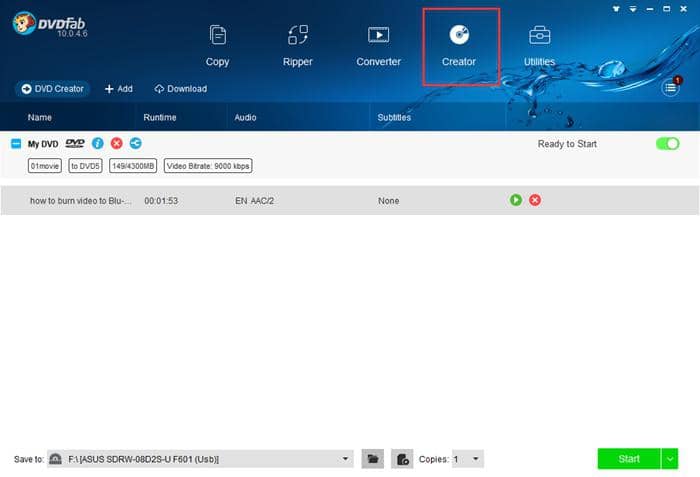Click Add to load a source
This screenshot has width=700, height=477.
pos(119,89)
